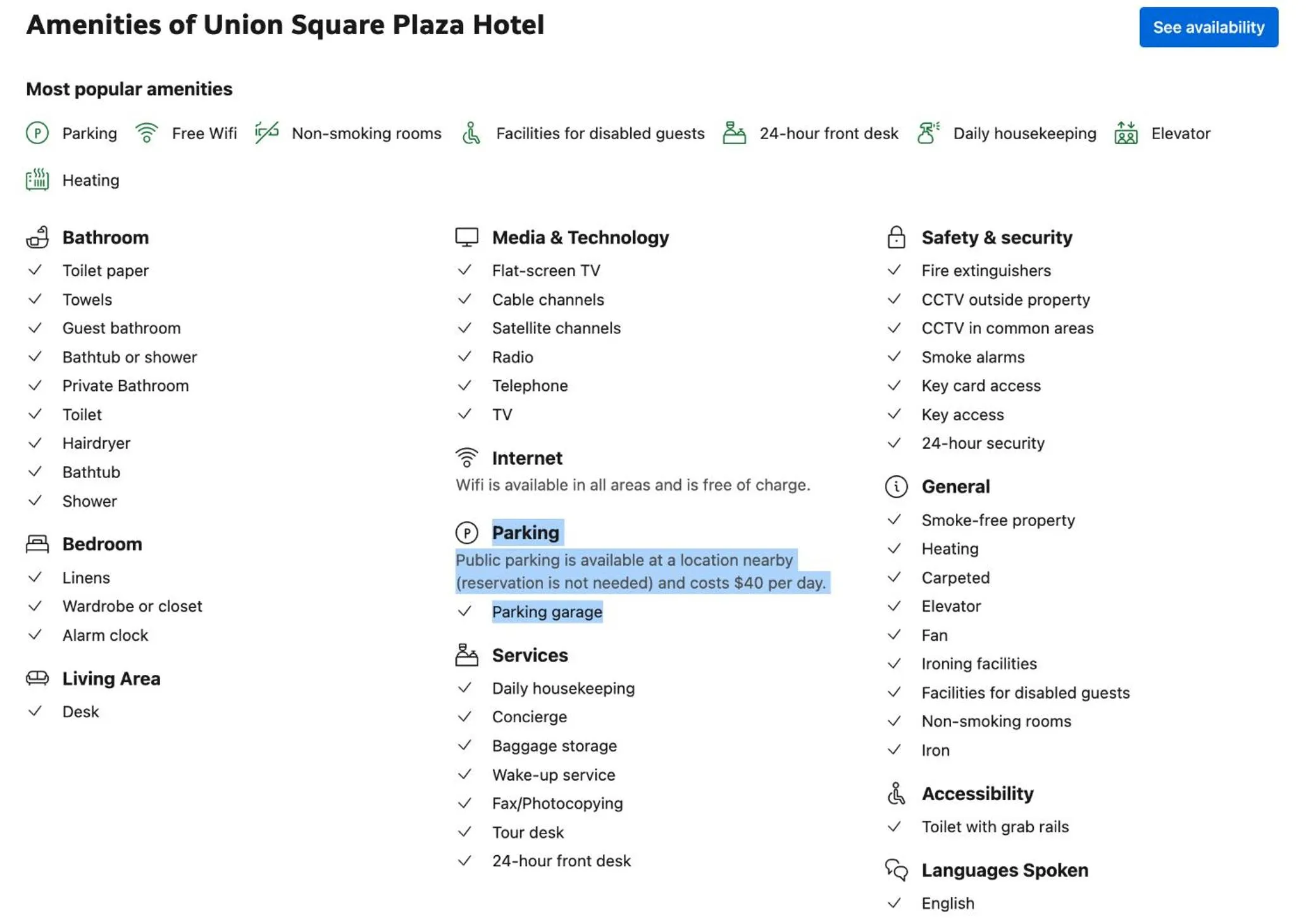Screen dimensions: 1311x924
Task: Click the See availability button
Action: 1208,27
